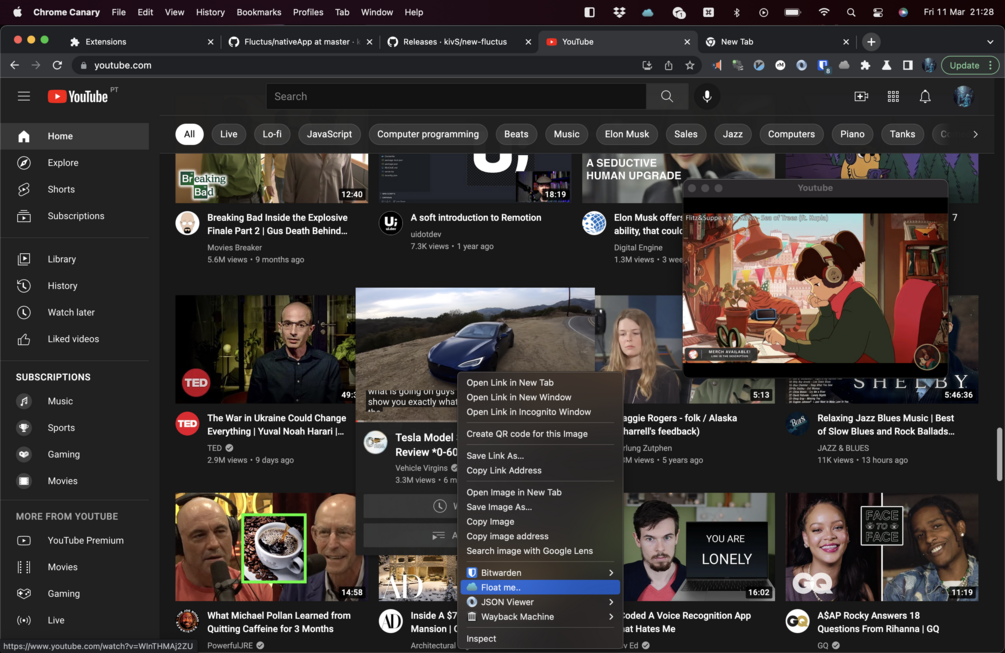
Task: Open Watch later in the sidebar
Action: [x=75, y=312]
